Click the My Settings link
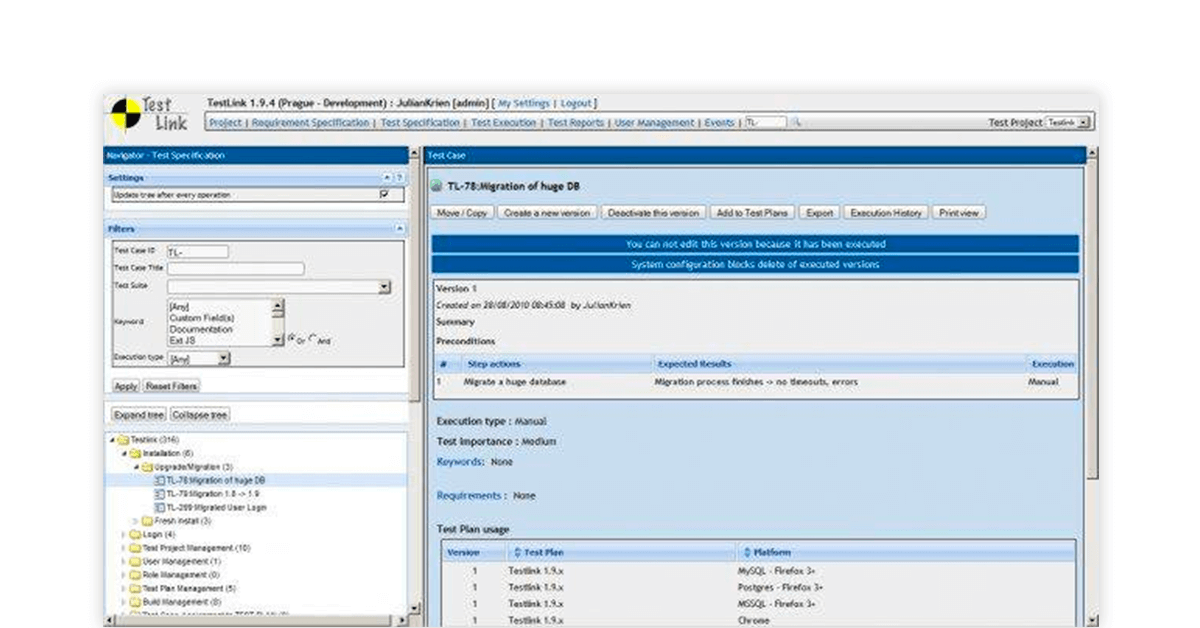 [x=524, y=103]
